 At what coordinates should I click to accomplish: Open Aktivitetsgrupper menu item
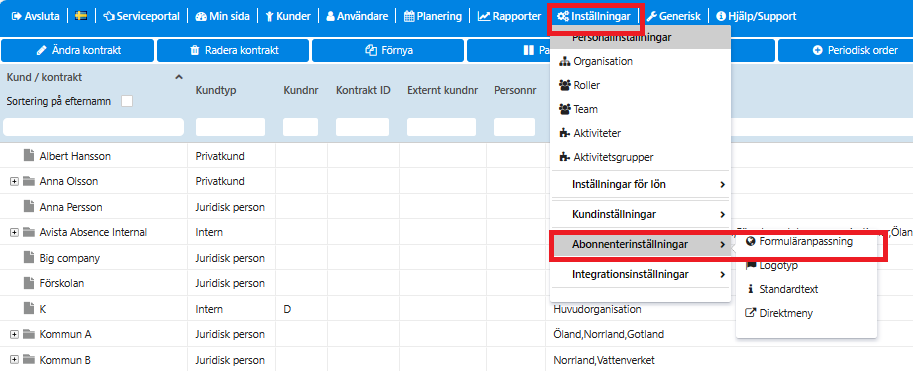tap(640, 157)
